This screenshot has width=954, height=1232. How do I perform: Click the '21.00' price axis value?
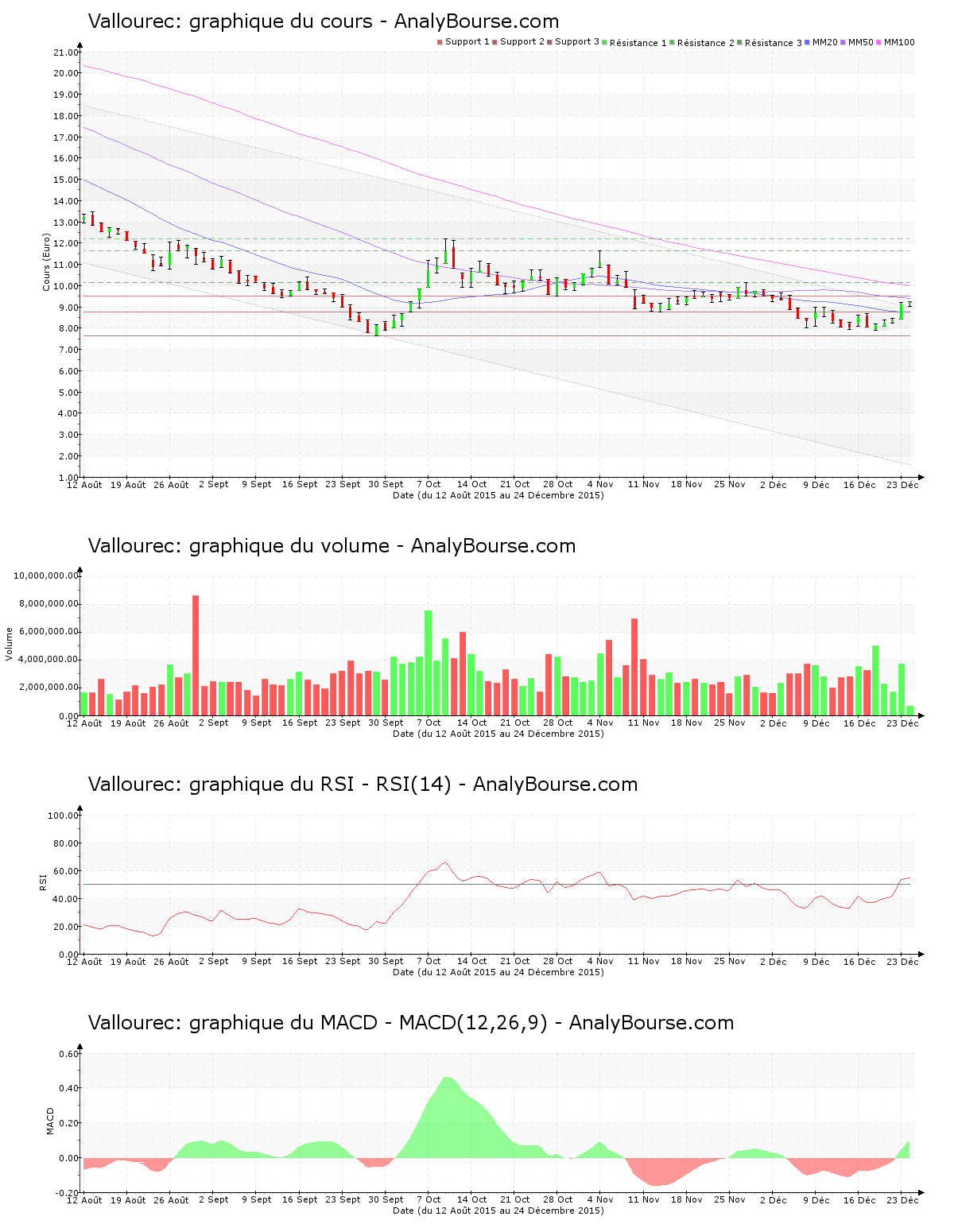66,52
